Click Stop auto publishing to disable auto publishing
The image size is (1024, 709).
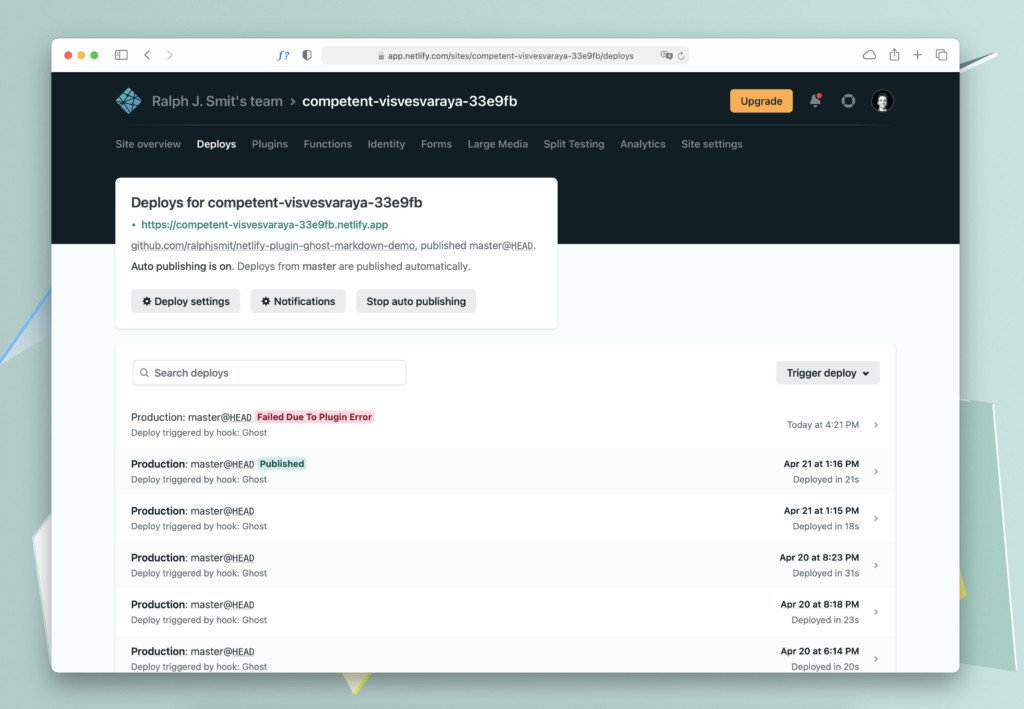[415, 301]
